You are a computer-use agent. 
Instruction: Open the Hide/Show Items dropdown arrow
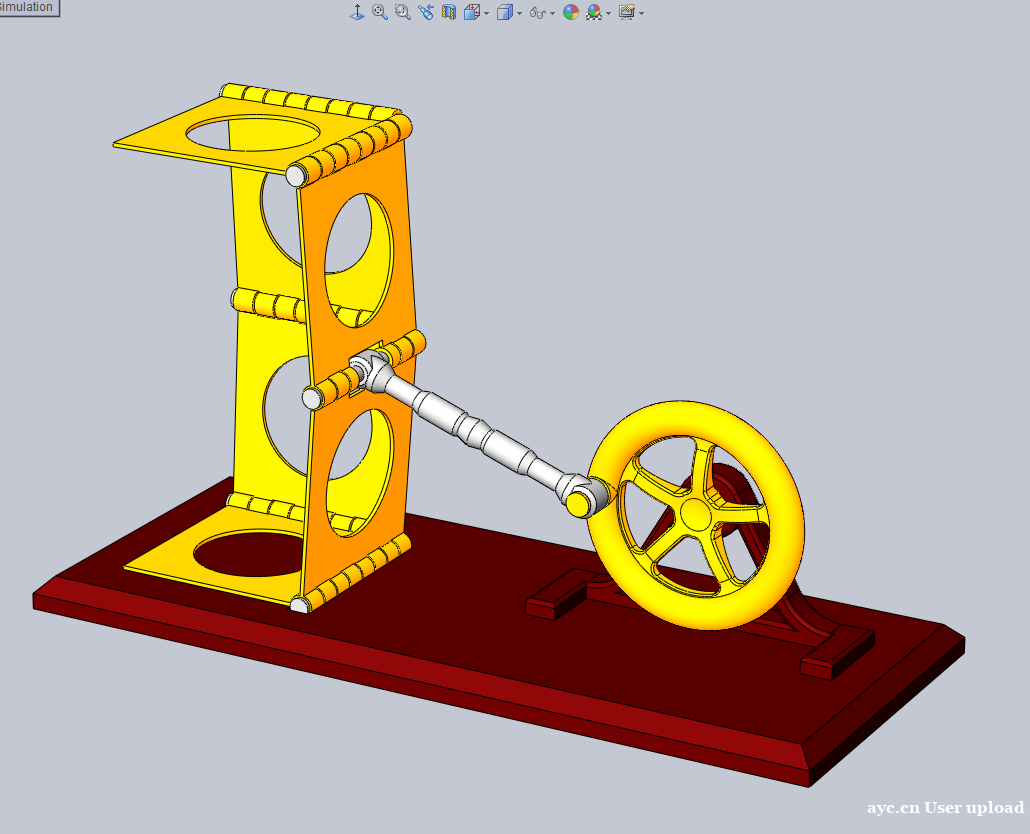coord(552,13)
